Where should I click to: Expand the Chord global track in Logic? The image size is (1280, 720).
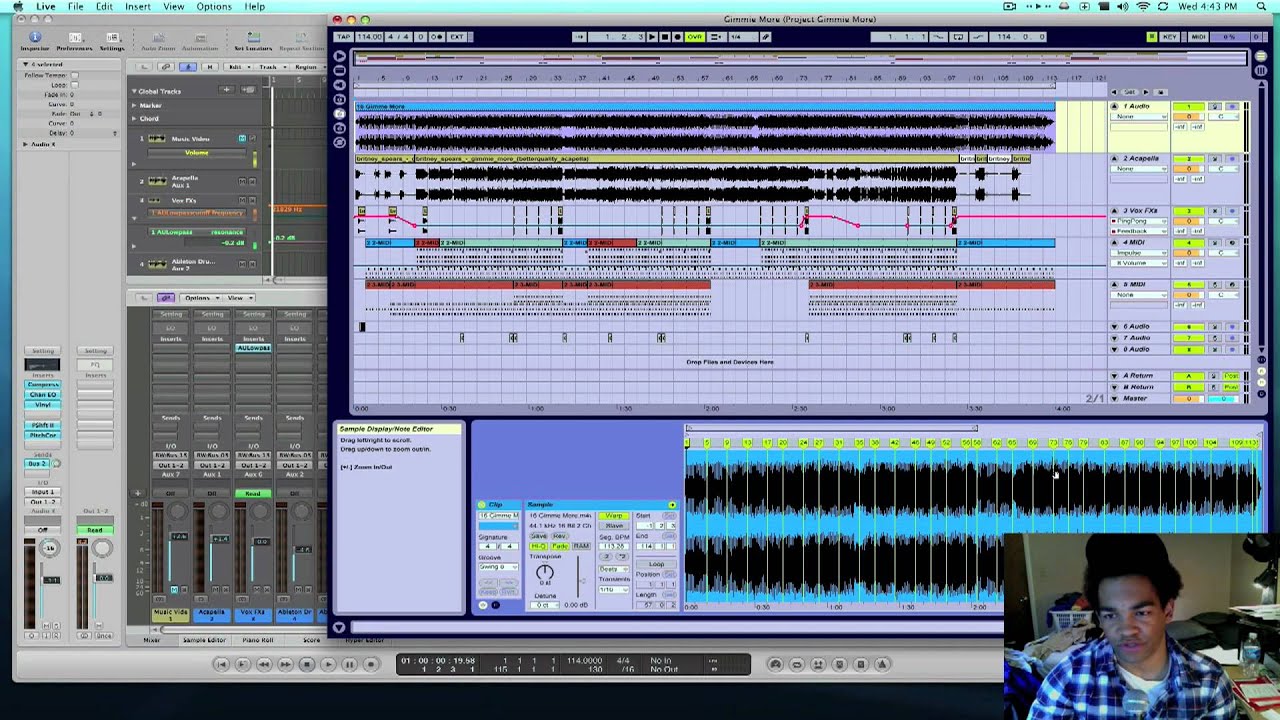pyautogui.click(x=134, y=119)
